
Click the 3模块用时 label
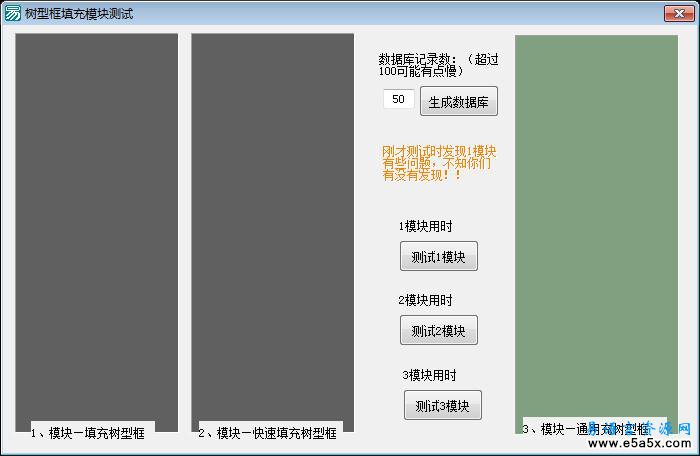coord(429,375)
